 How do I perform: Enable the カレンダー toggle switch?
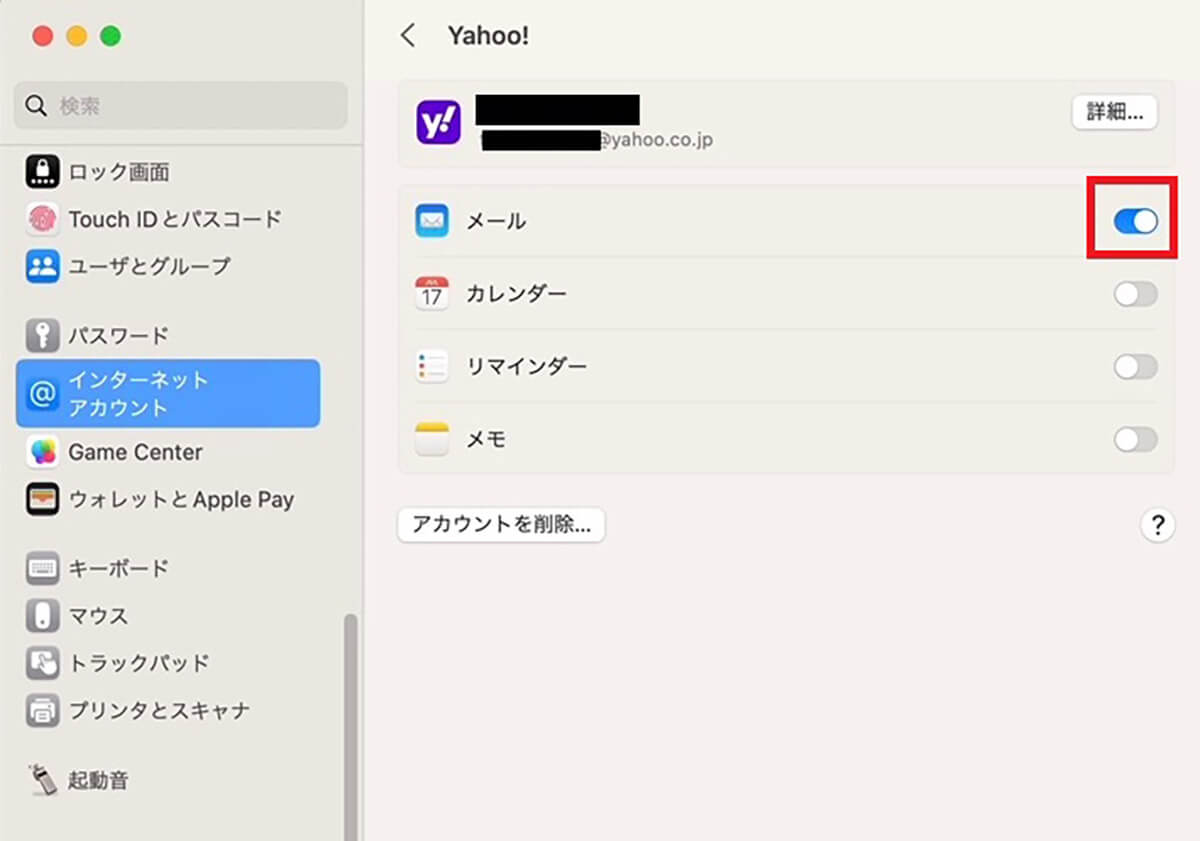[x=1135, y=294]
